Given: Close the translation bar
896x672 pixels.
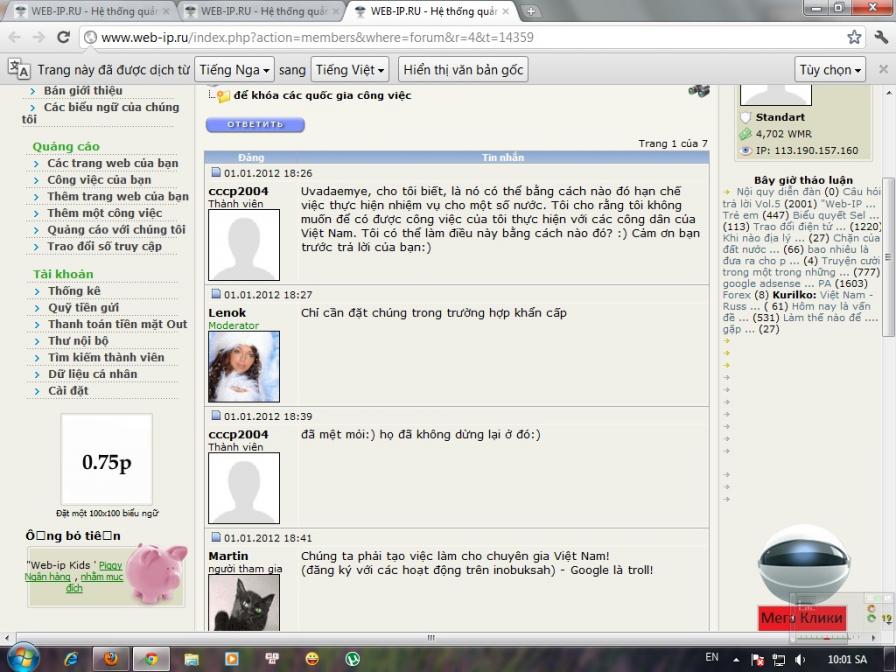Looking at the screenshot, I should [883, 70].
